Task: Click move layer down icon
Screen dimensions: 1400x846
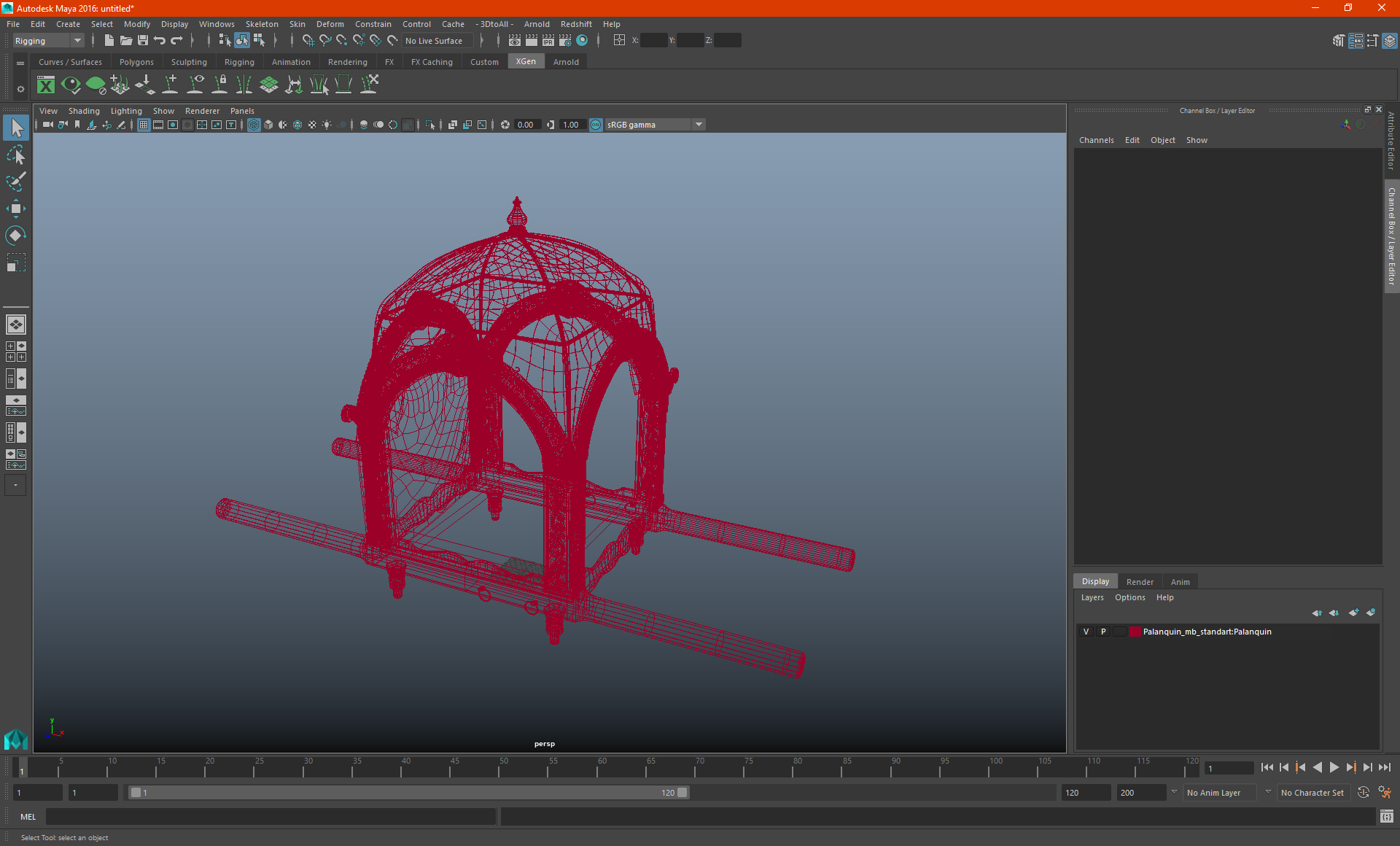Action: pyautogui.click(x=1334, y=613)
